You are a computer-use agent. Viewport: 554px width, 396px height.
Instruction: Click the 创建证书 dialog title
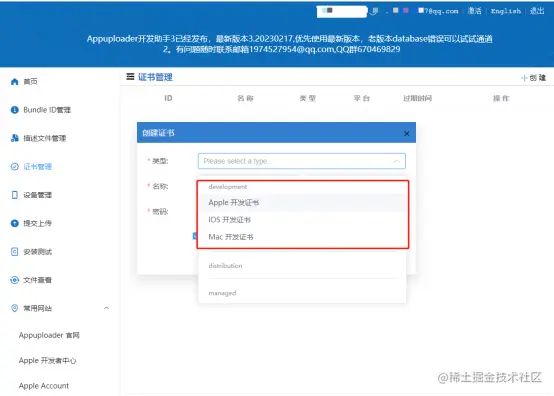158,133
